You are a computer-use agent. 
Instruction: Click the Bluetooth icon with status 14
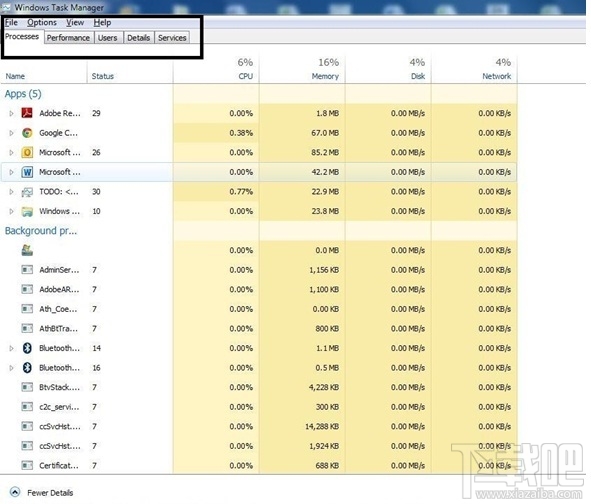[x=27, y=348]
